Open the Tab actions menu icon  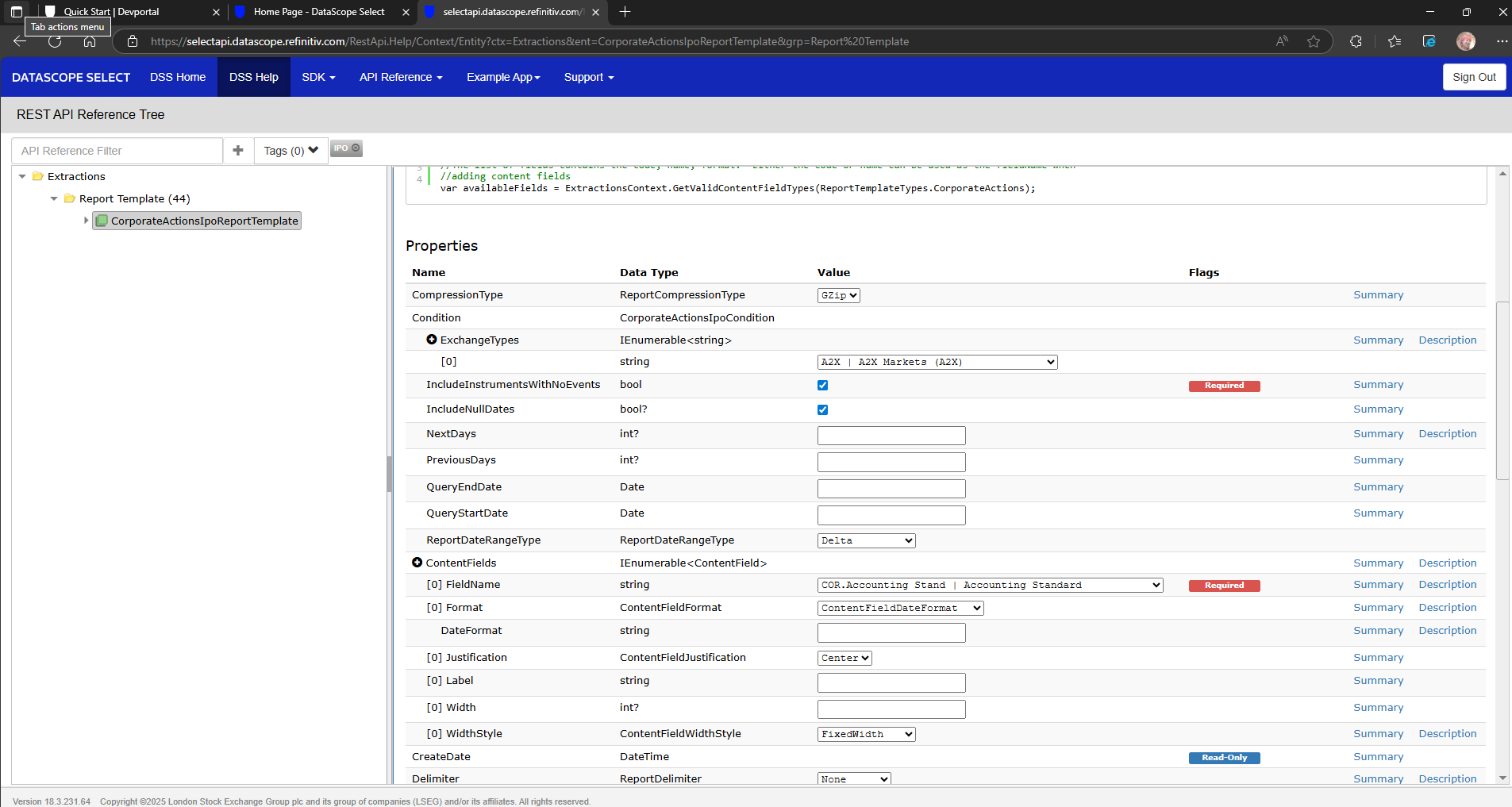17,12
